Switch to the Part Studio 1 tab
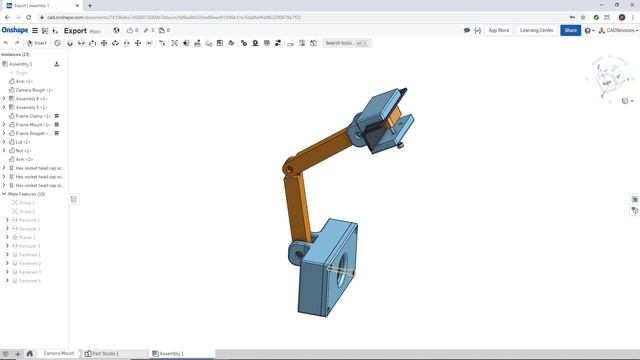The width and height of the screenshot is (640, 360). click(x=102, y=353)
